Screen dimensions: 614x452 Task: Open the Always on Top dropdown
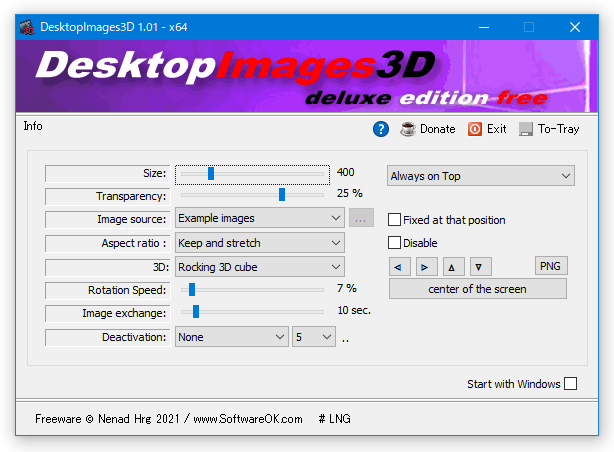point(481,176)
